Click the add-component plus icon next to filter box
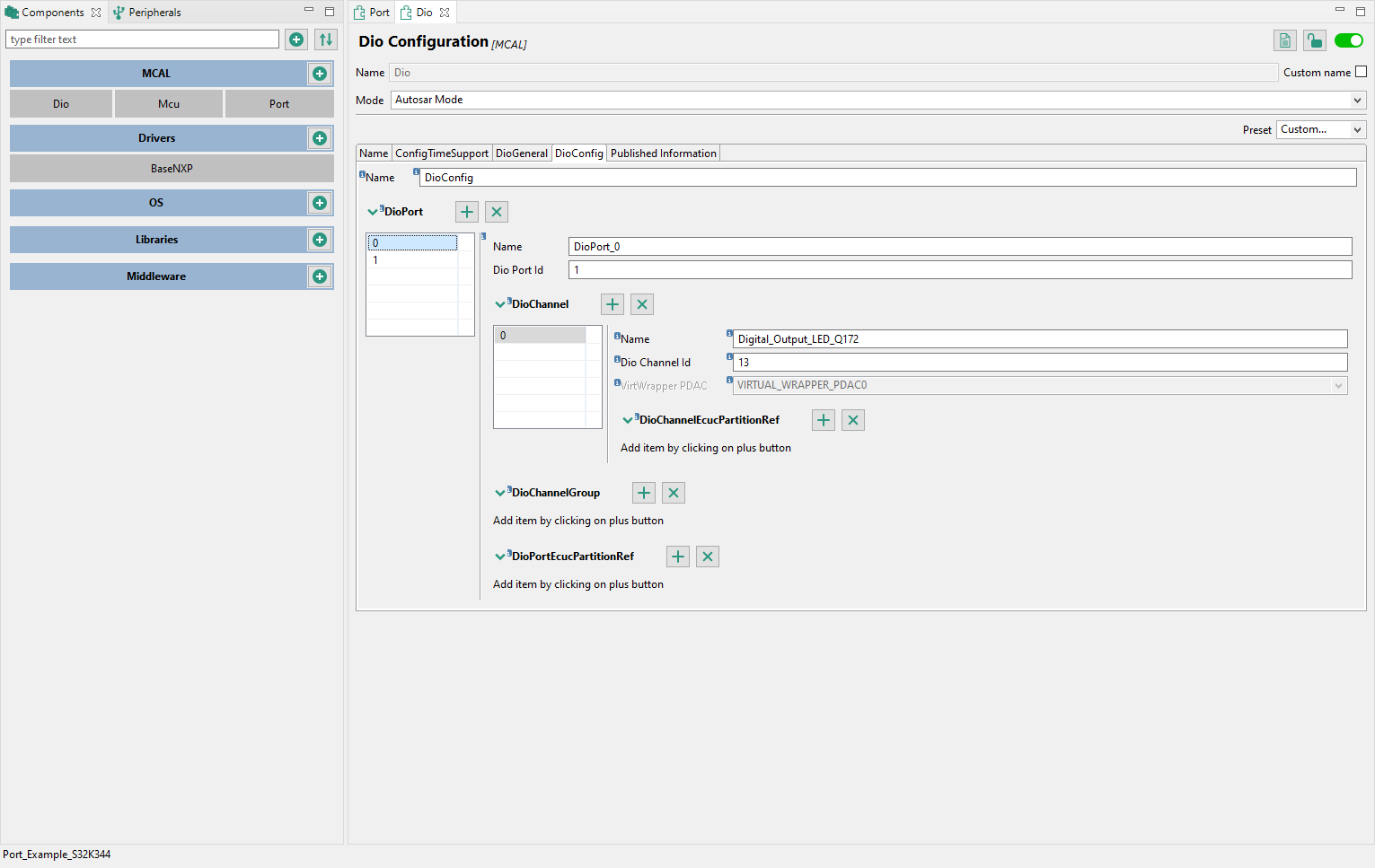 295,39
